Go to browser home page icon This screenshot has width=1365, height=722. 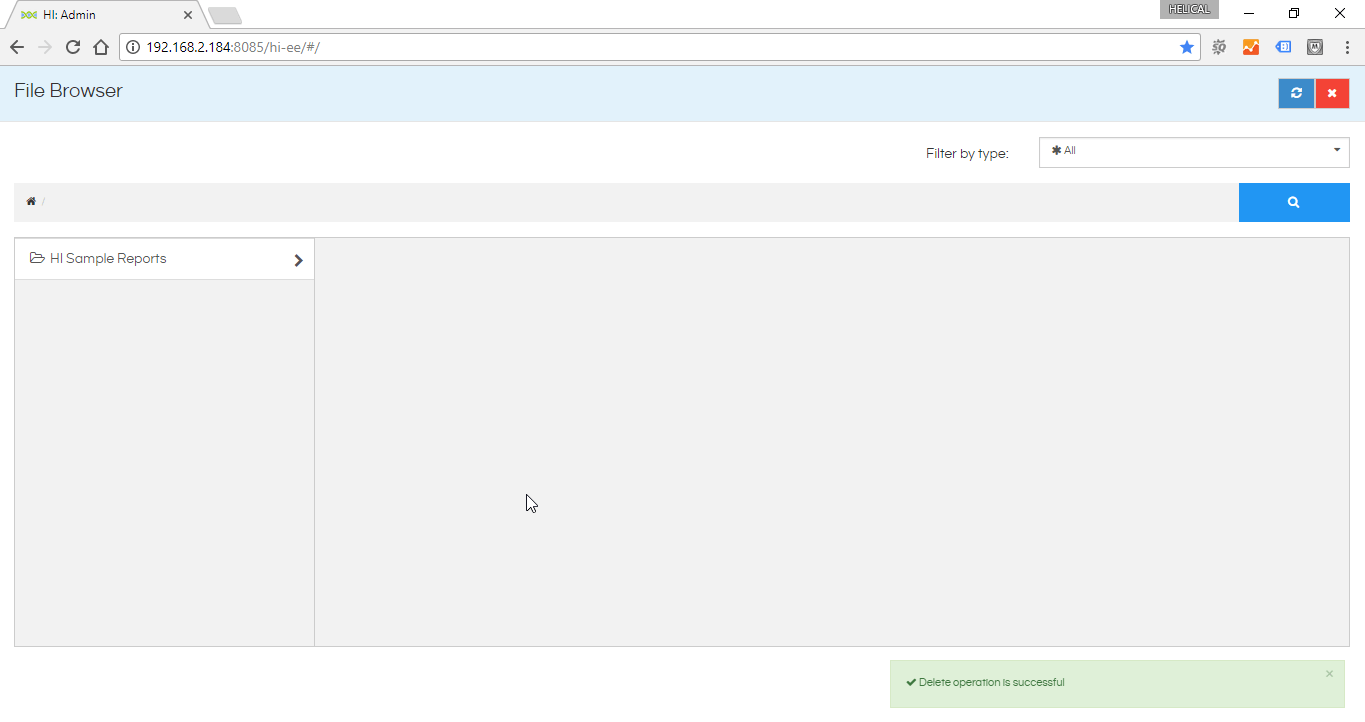point(101,47)
